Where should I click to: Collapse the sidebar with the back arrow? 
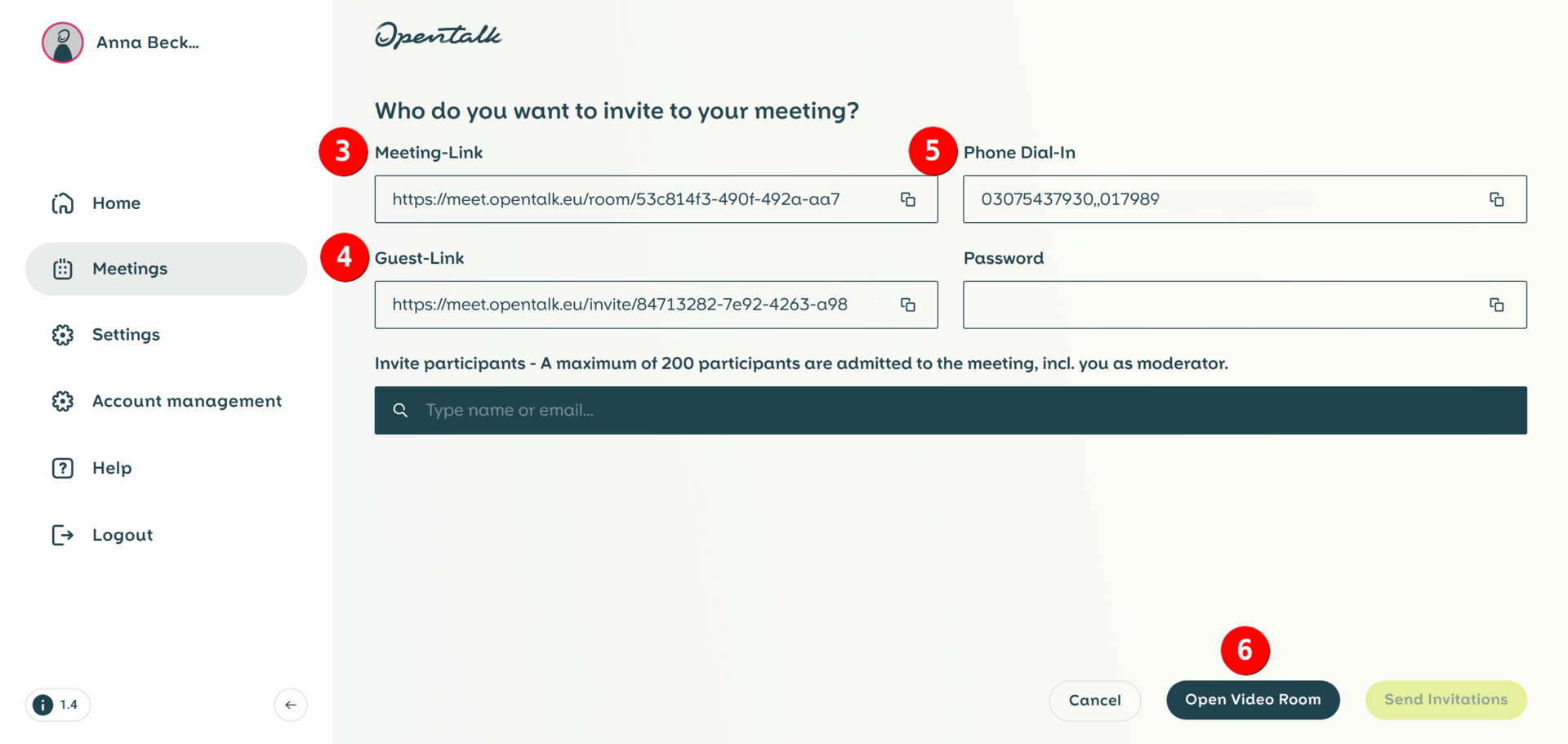click(290, 704)
